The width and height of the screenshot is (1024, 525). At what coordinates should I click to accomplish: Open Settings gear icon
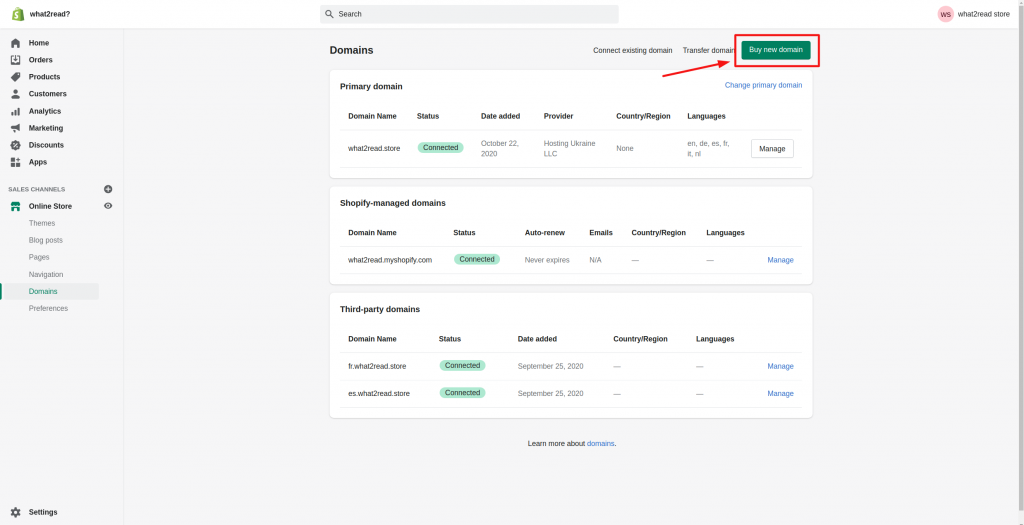click(x=16, y=512)
